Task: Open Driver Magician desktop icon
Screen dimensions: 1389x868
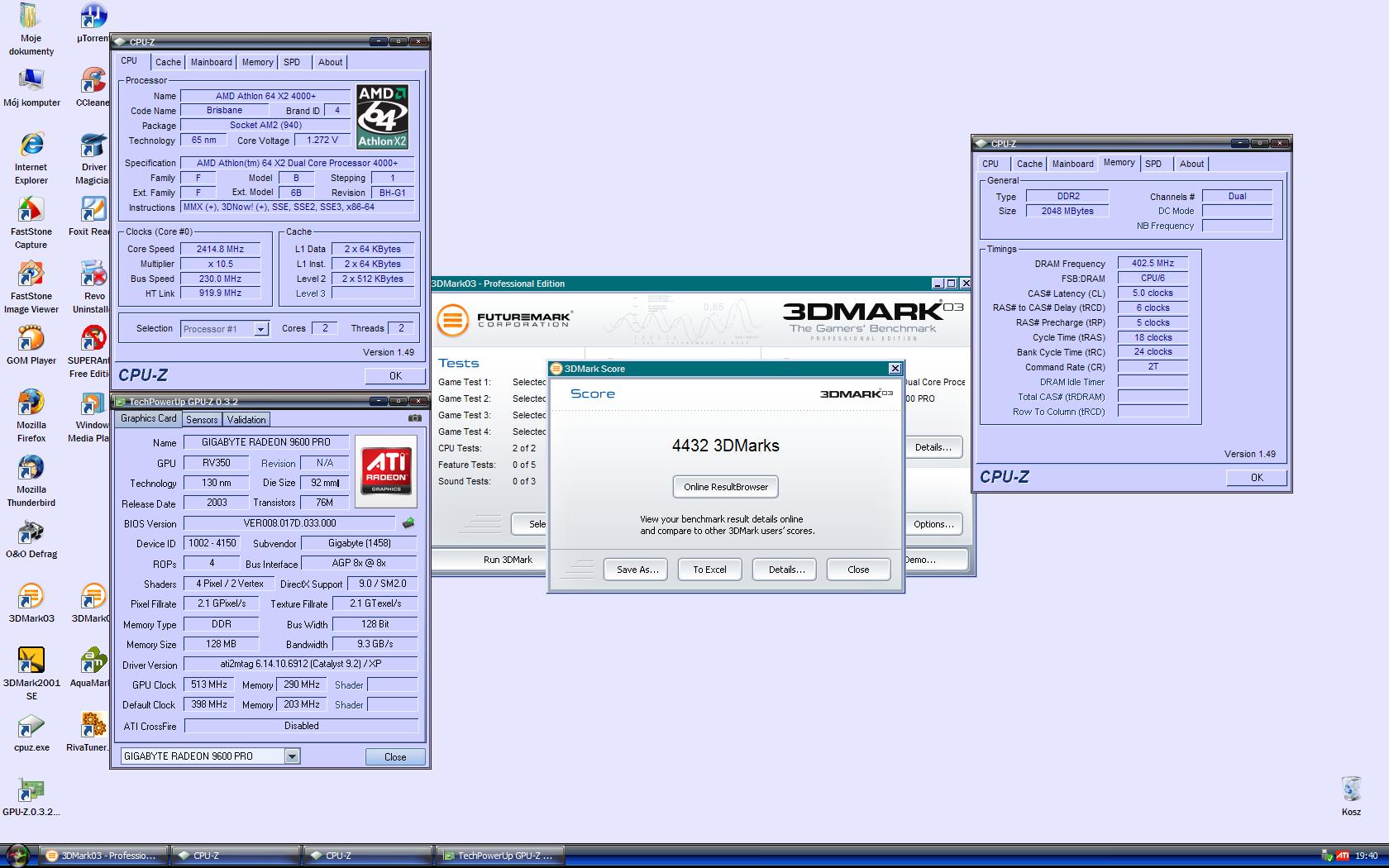Action: click(x=93, y=157)
